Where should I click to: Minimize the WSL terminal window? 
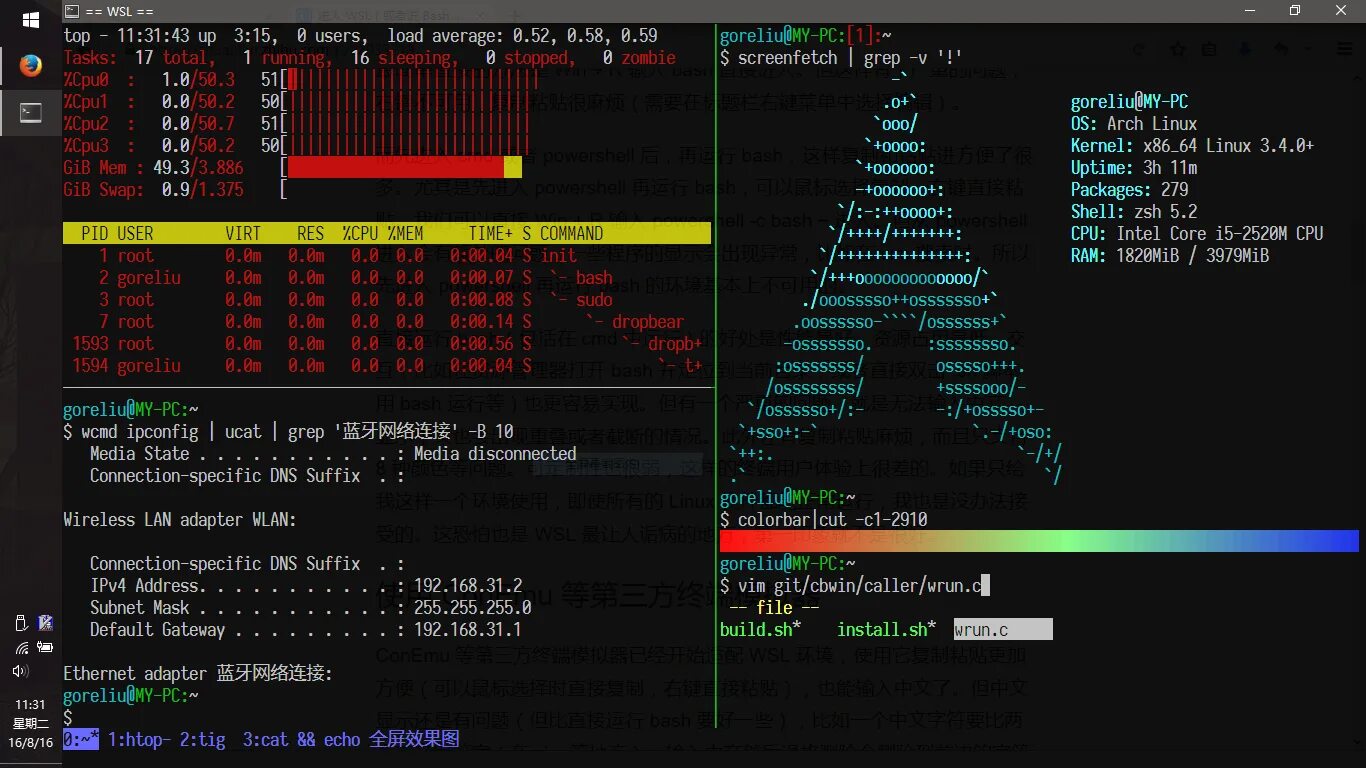(1248, 11)
